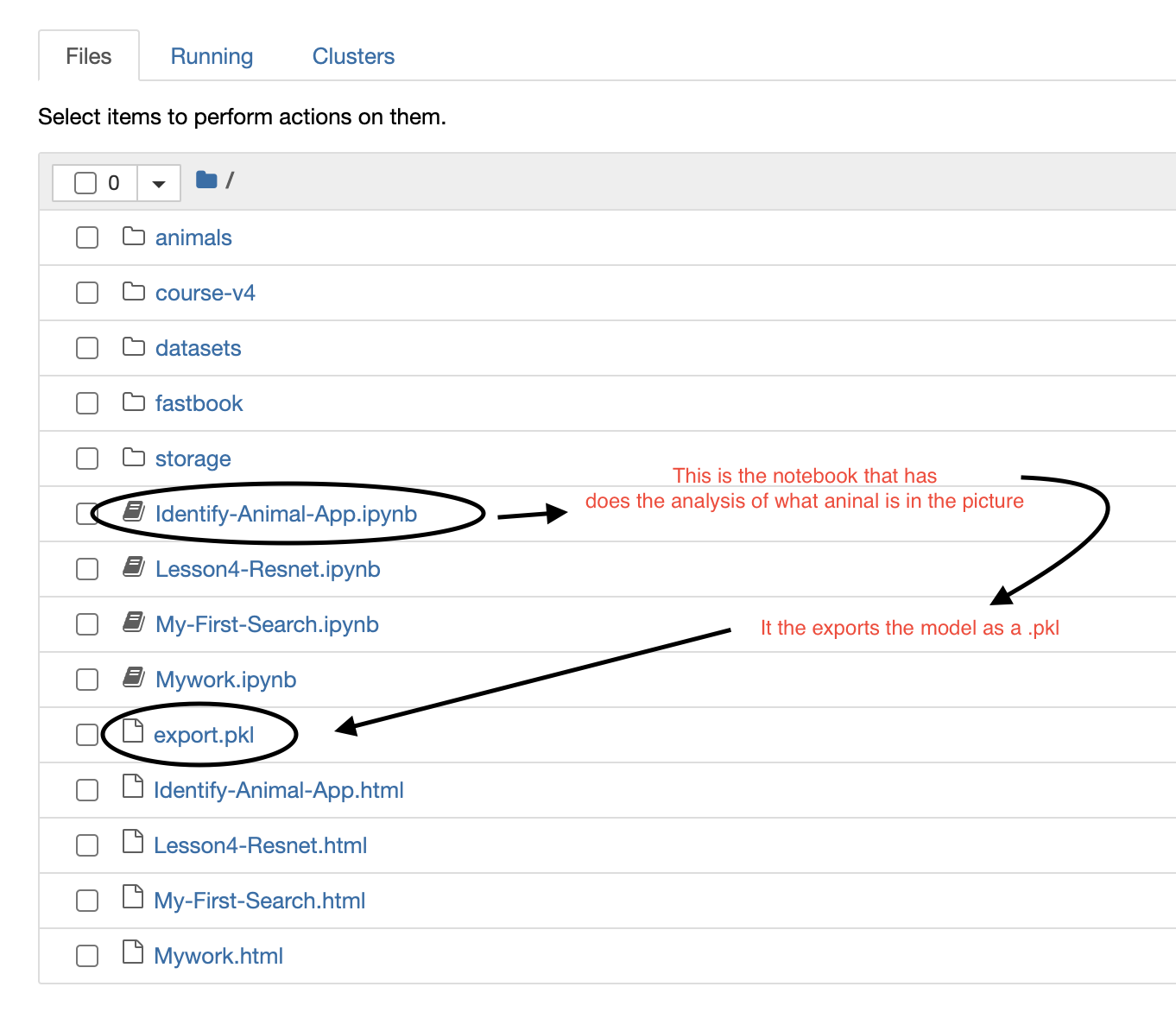Open the Lesson4-Resnet.ipynb notebook
The image size is (1176, 1031).
click(268, 569)
